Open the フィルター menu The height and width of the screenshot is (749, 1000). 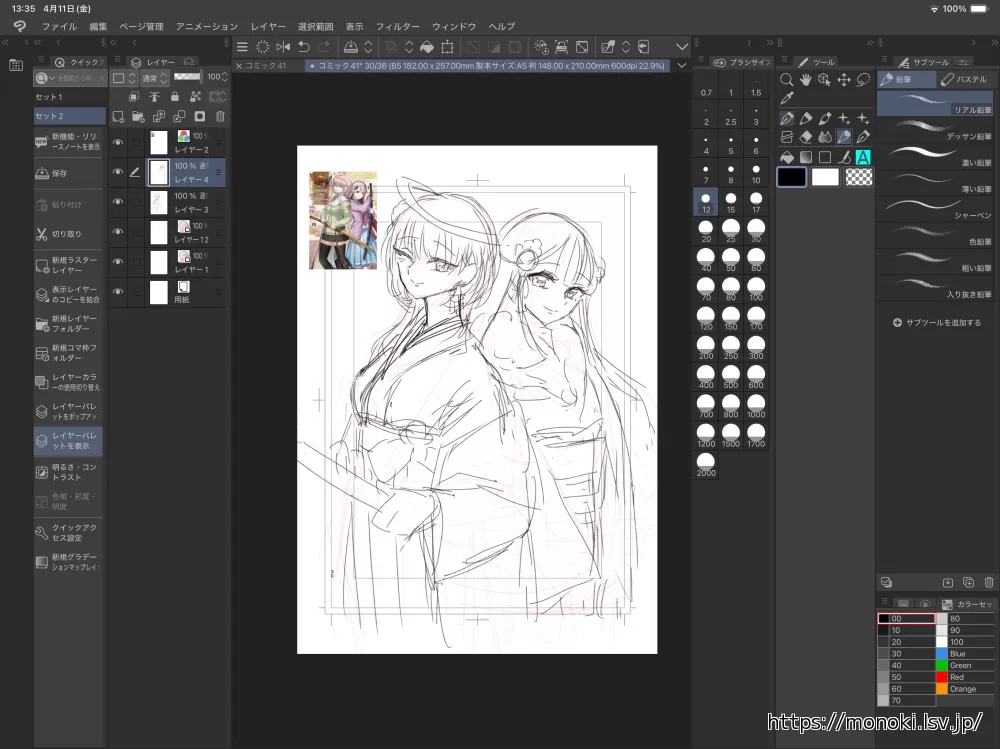tap(397, 26)
